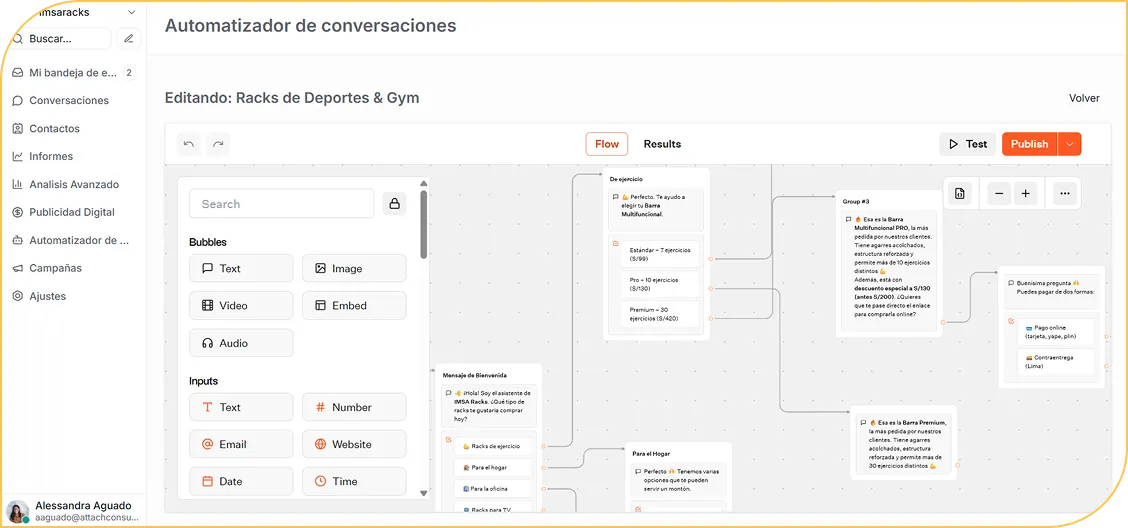Switch to the Results tab
Image resolution: width=1128 pixels, height=528 pixels.
662,144
